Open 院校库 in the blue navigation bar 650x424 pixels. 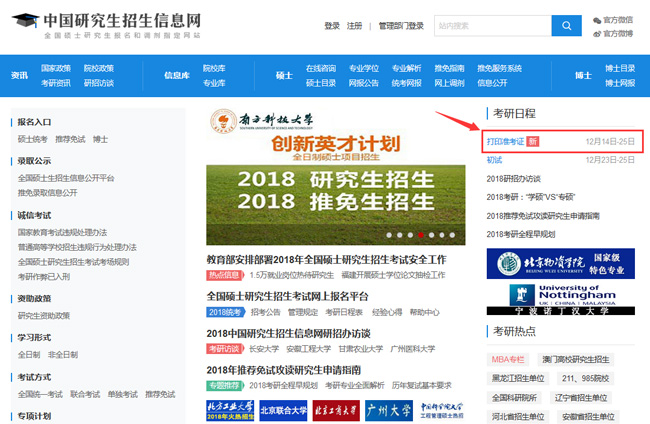coord(214,68)
